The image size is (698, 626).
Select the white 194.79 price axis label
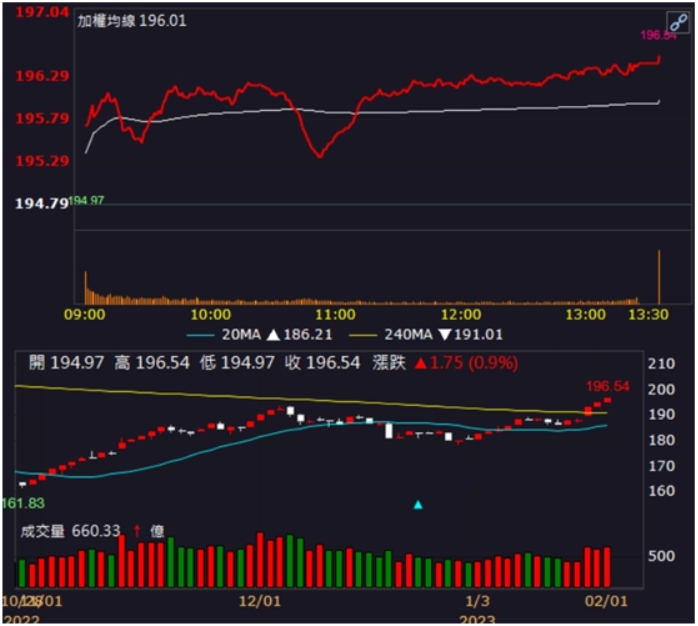pyautogui.click(x=42, y=203)
